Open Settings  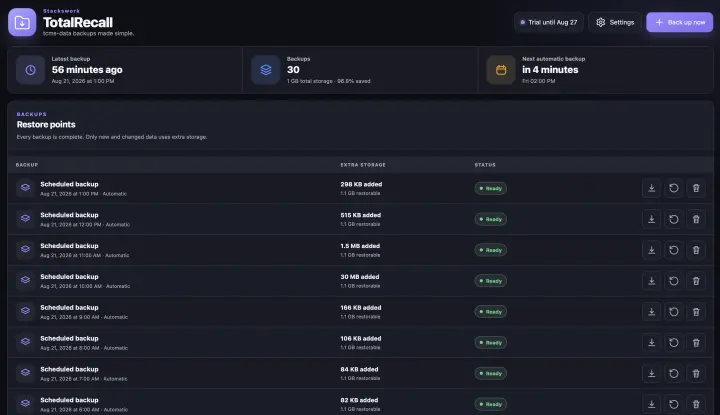coord(615,22)
